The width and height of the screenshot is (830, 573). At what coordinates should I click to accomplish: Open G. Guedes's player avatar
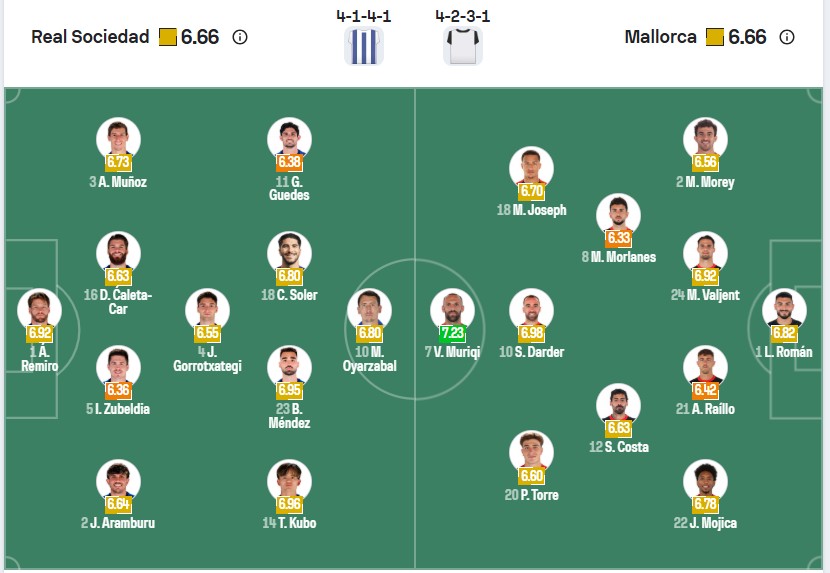click(289, 139)
